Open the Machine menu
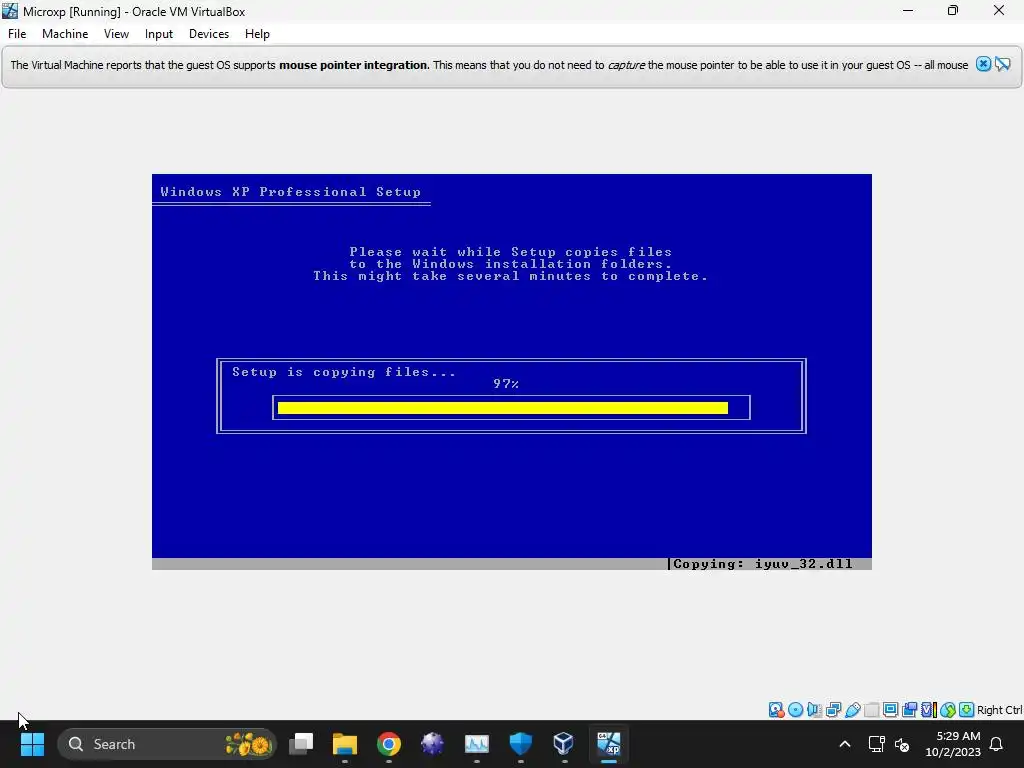The image size is (1024, 768). click(x=65, y=34)
